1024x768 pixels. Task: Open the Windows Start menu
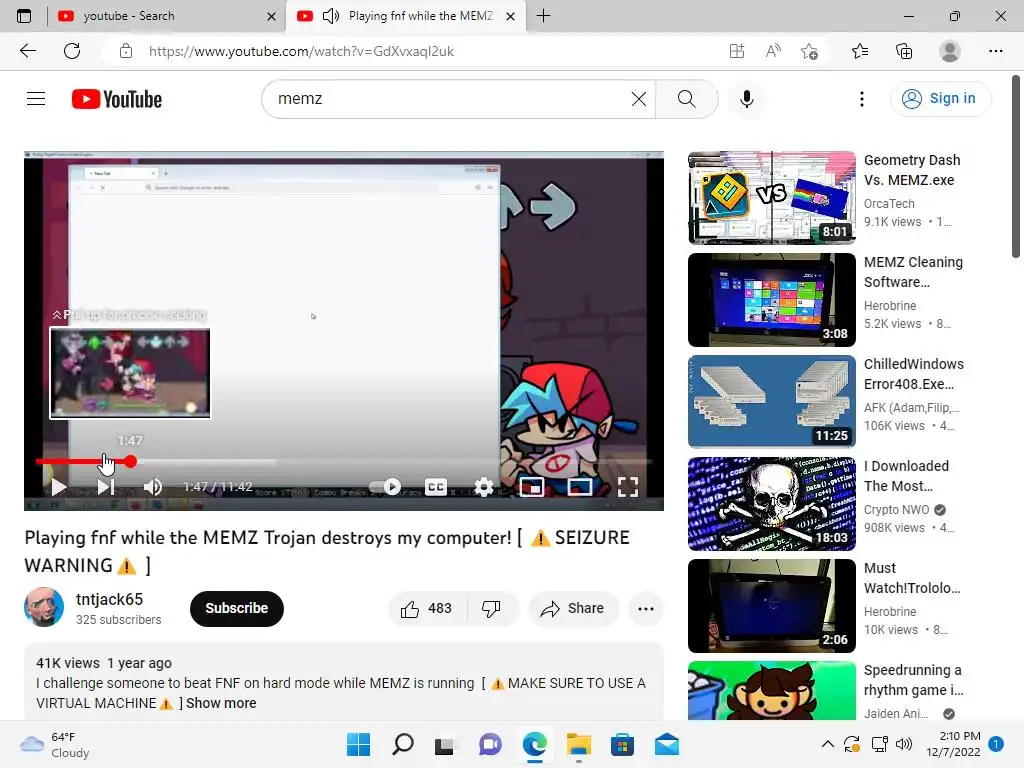point(359,744)
